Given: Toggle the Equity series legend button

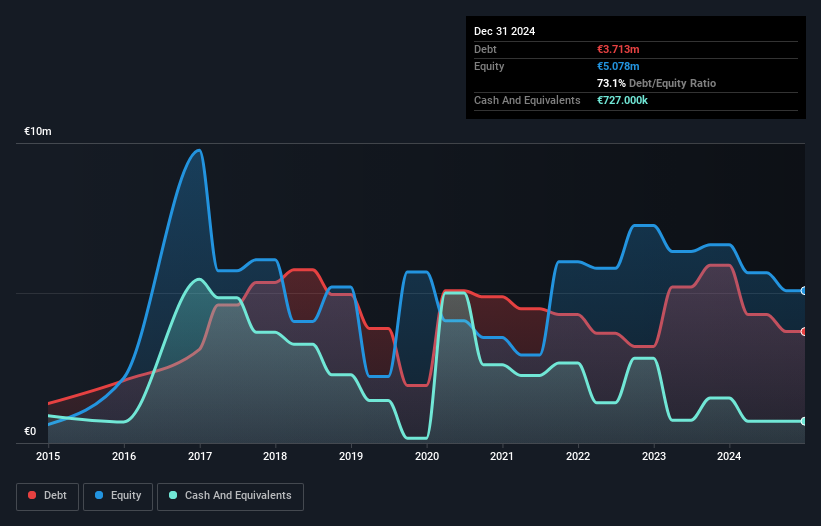Looking at the screenshot, I should 118,496.
